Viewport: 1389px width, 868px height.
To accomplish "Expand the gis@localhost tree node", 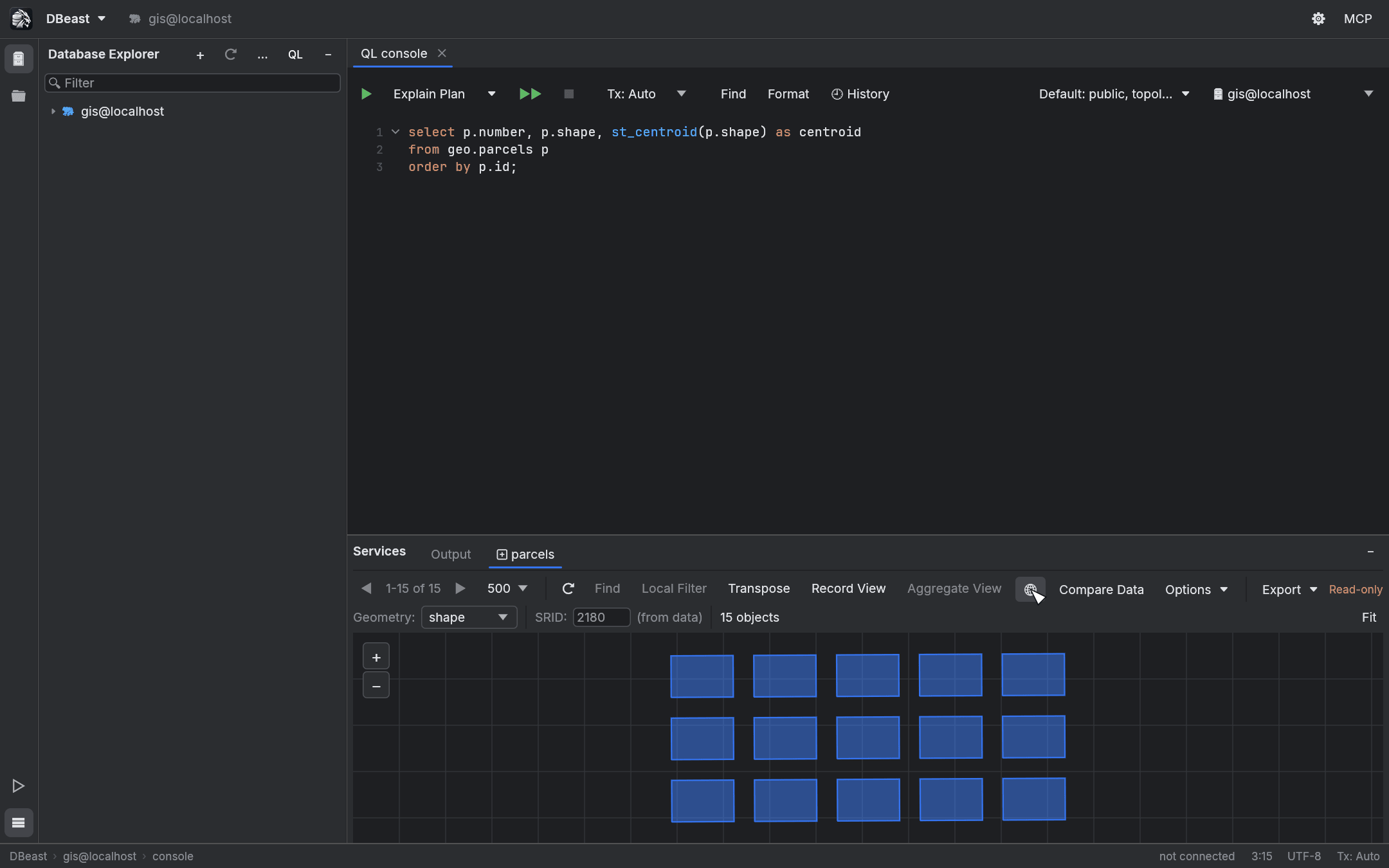I will pos(53,111).
